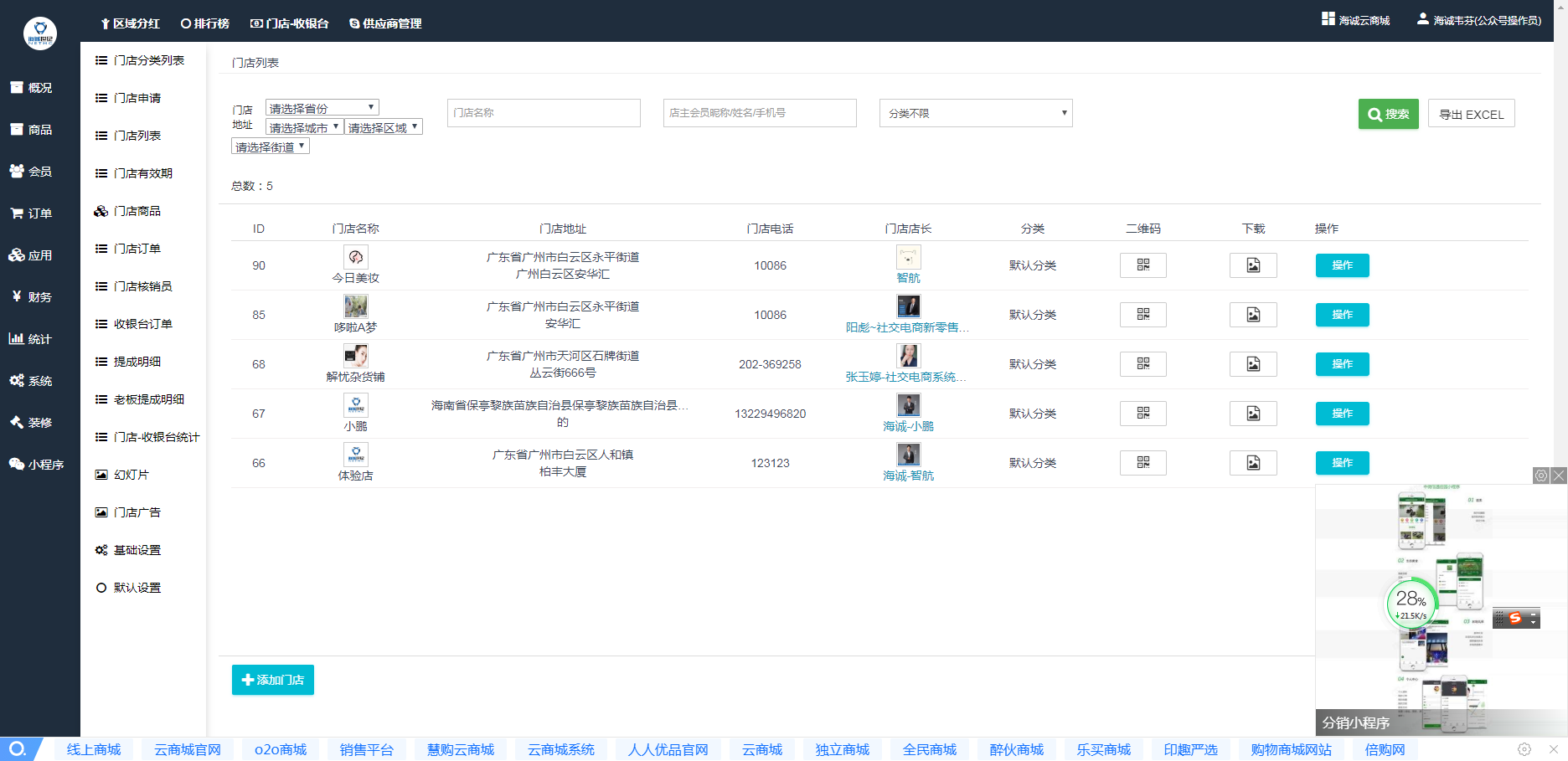The image size is (1568, 761).
Task: Select 门店核销员 in the submenu
Action: point(142,286)
